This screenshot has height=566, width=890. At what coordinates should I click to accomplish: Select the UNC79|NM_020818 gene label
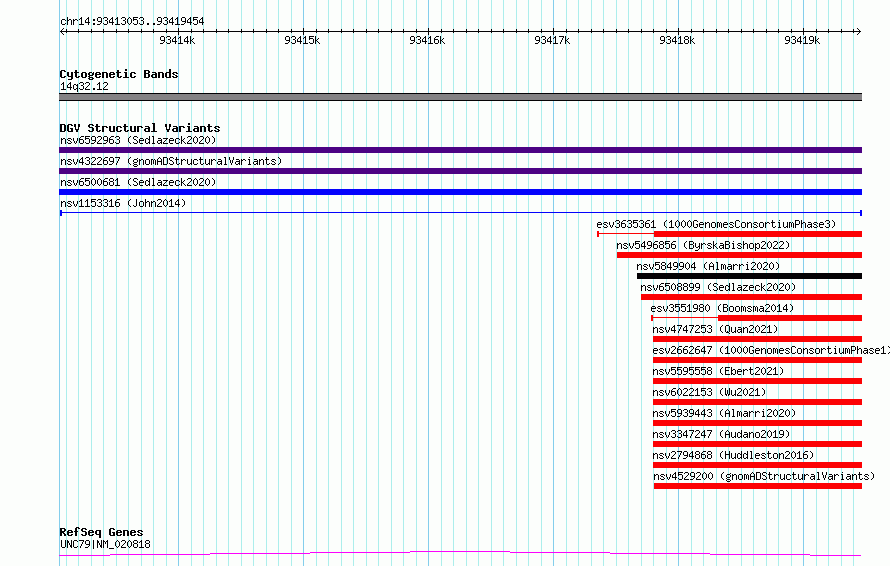105,544
